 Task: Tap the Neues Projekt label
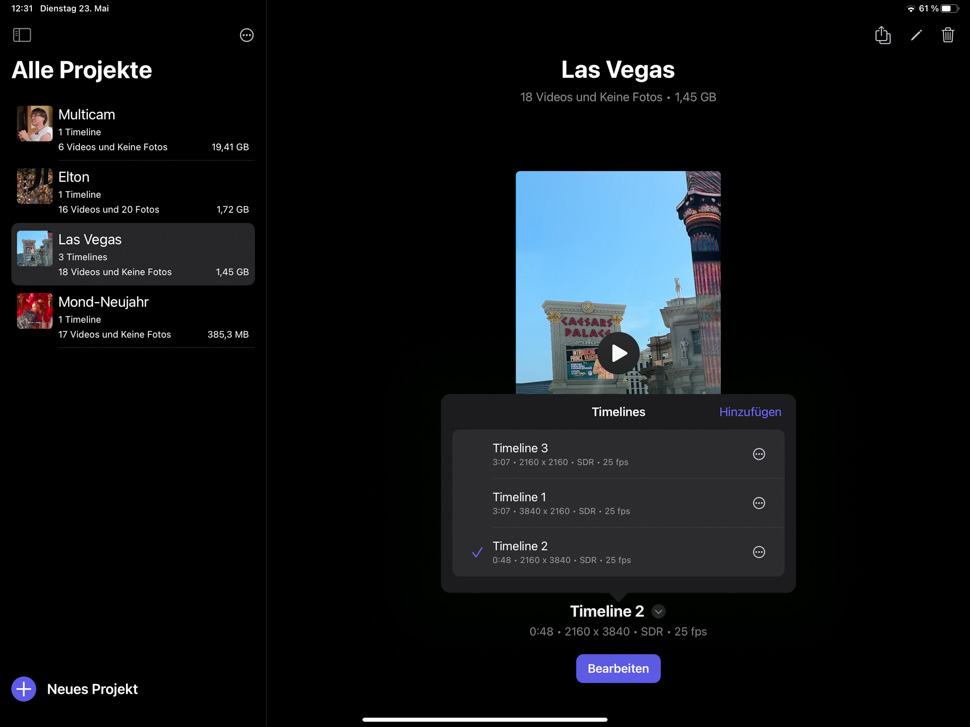92,689
